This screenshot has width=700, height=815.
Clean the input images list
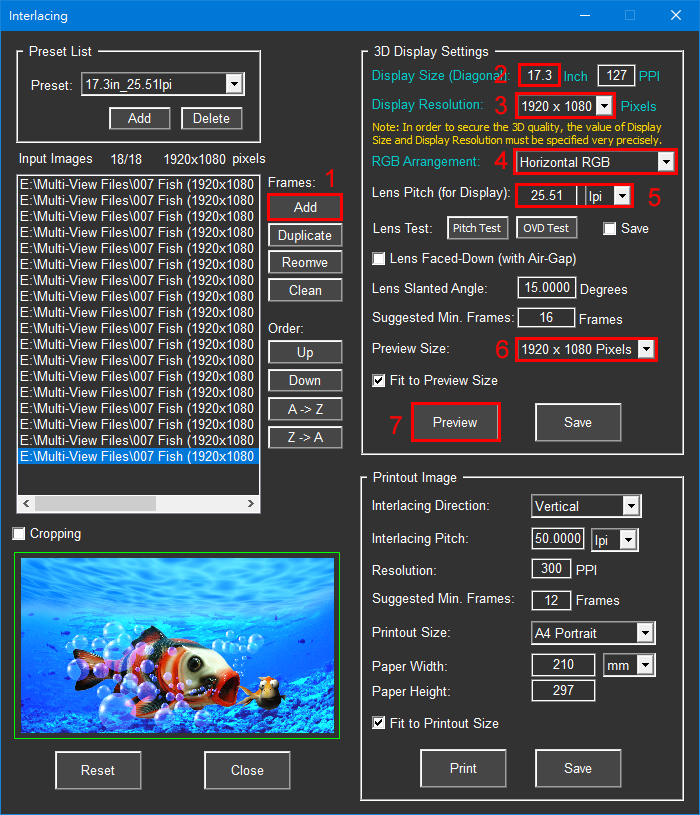point(305,291)
